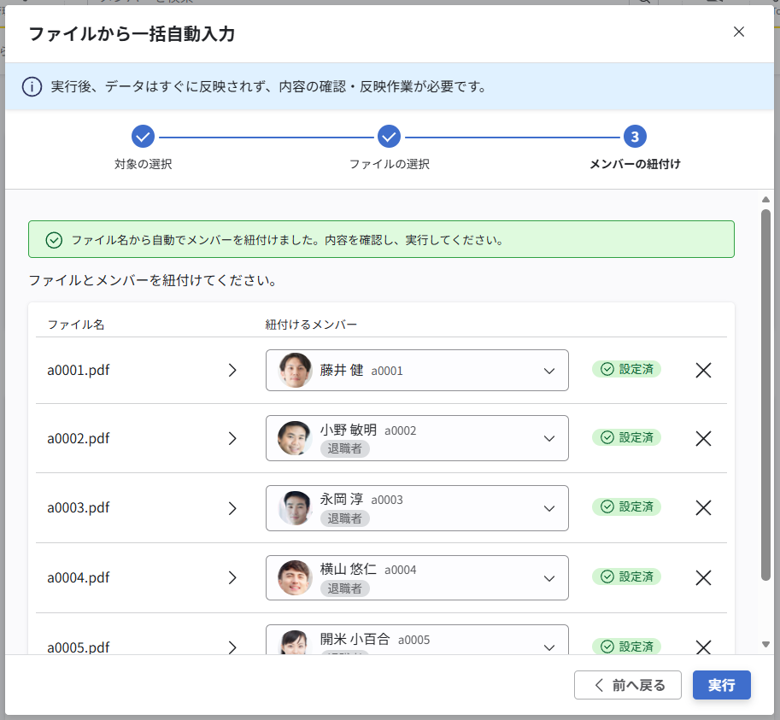Click 設定済 badge for a0005.pdf

pos(626,646)
